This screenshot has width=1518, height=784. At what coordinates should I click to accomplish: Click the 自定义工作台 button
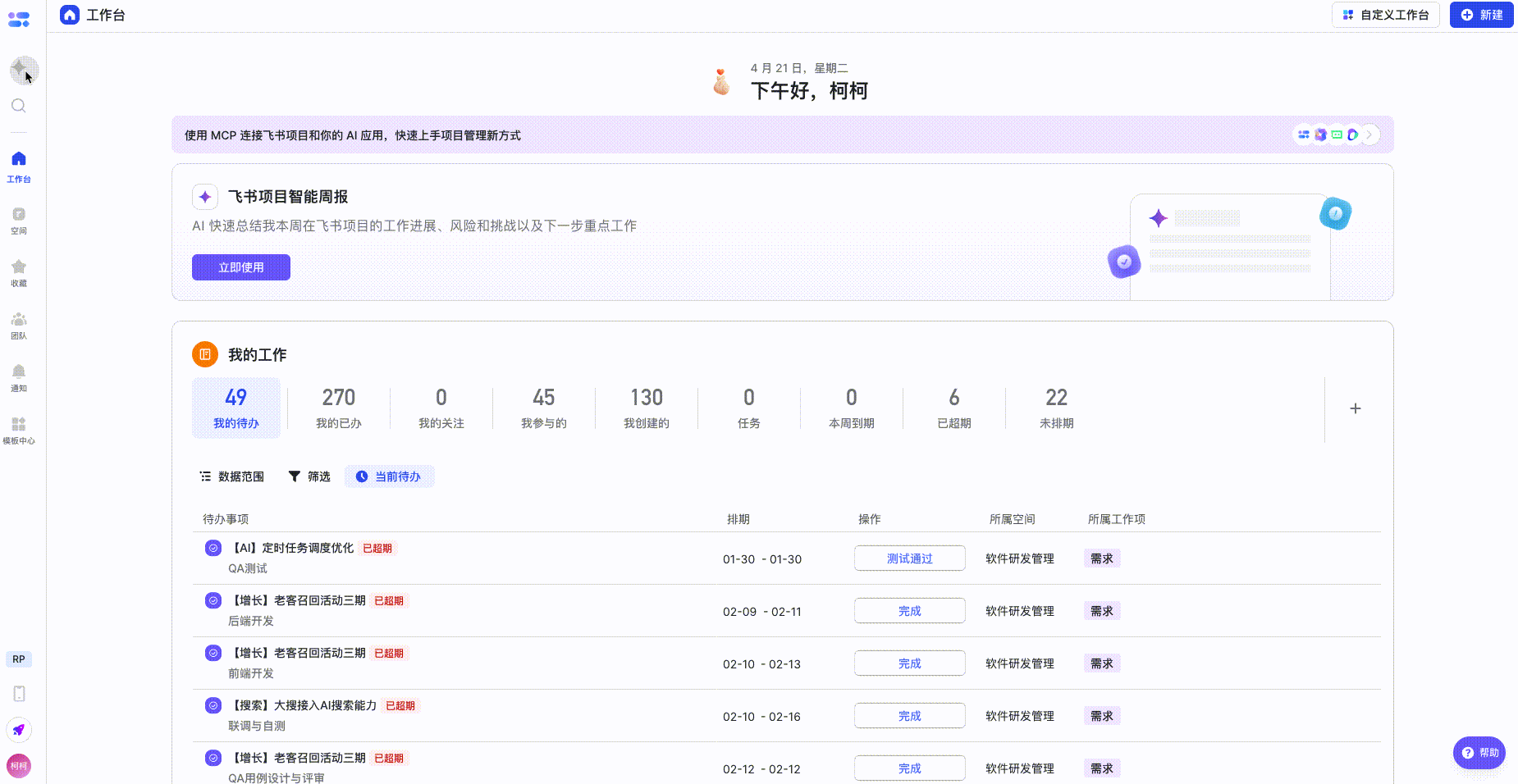click(x=1386, y=15)
